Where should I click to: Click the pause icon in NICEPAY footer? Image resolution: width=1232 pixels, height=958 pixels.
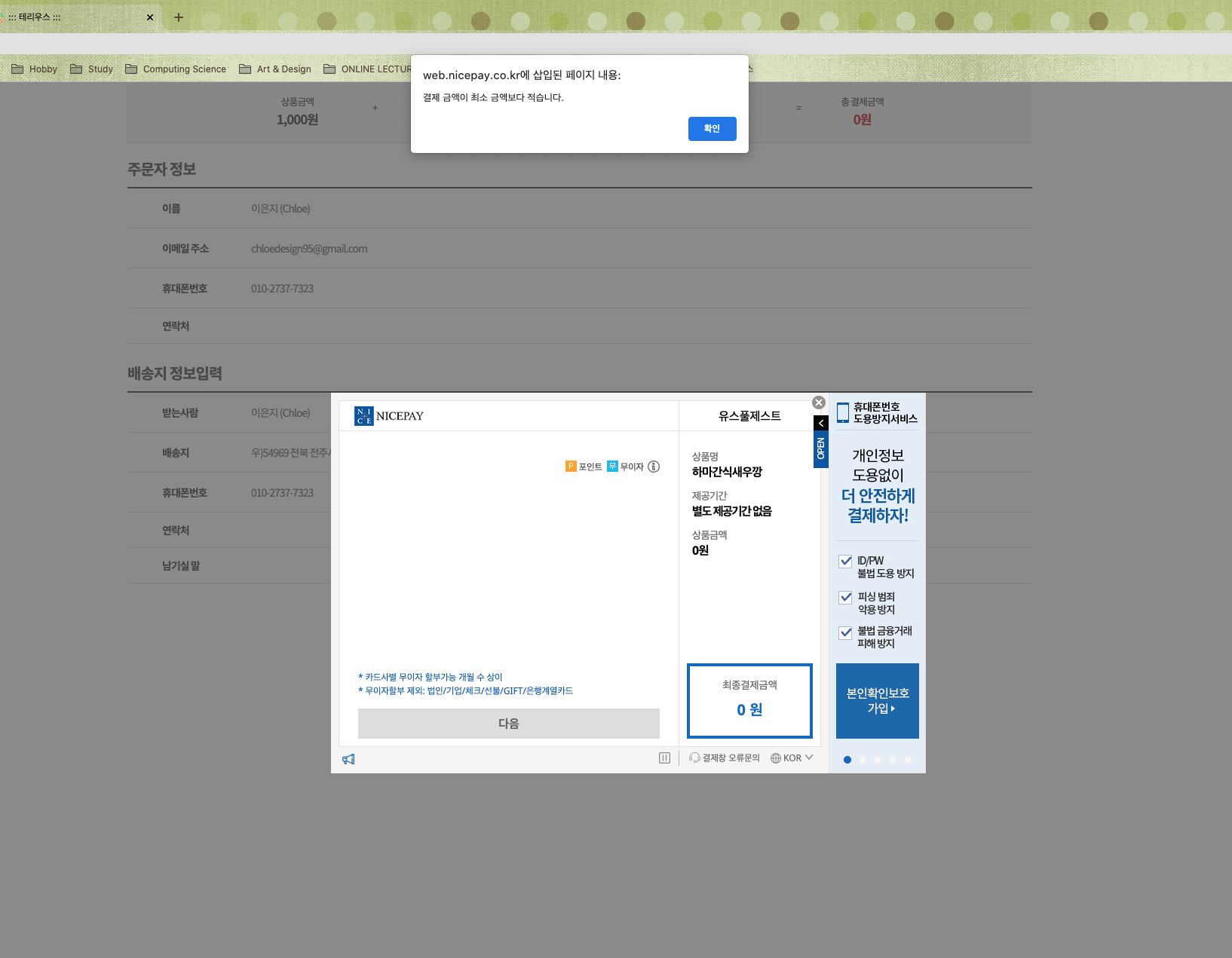point(664,758)
